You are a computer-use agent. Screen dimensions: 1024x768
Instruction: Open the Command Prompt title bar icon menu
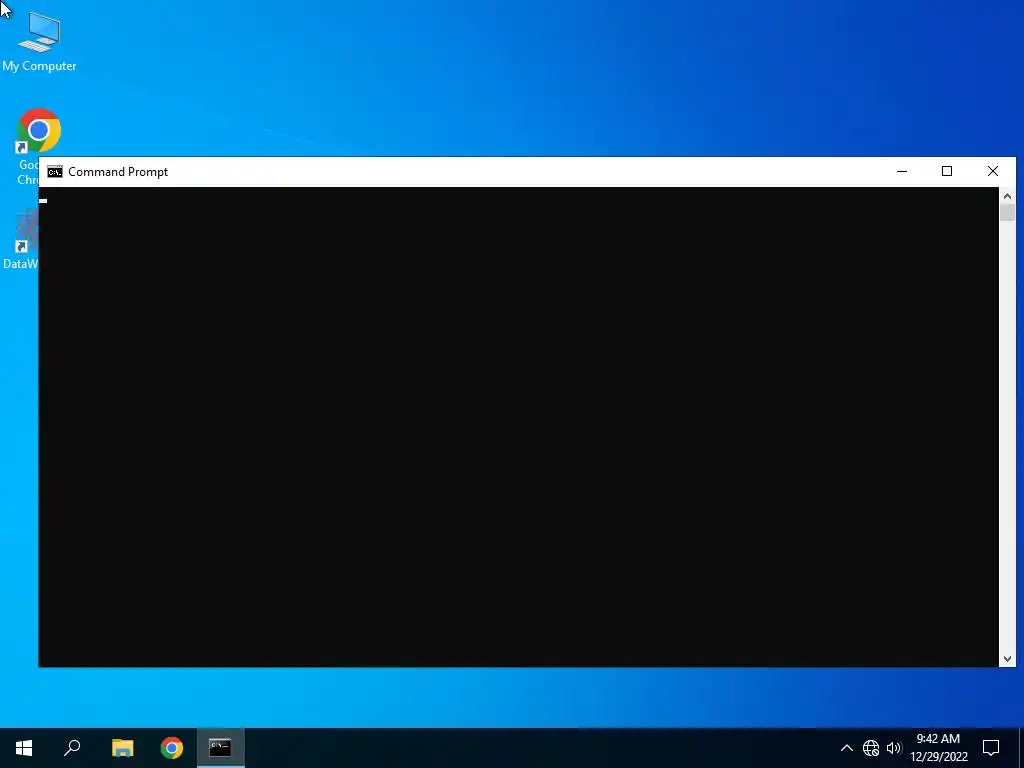pyautogui.click(x=55, y=172)
